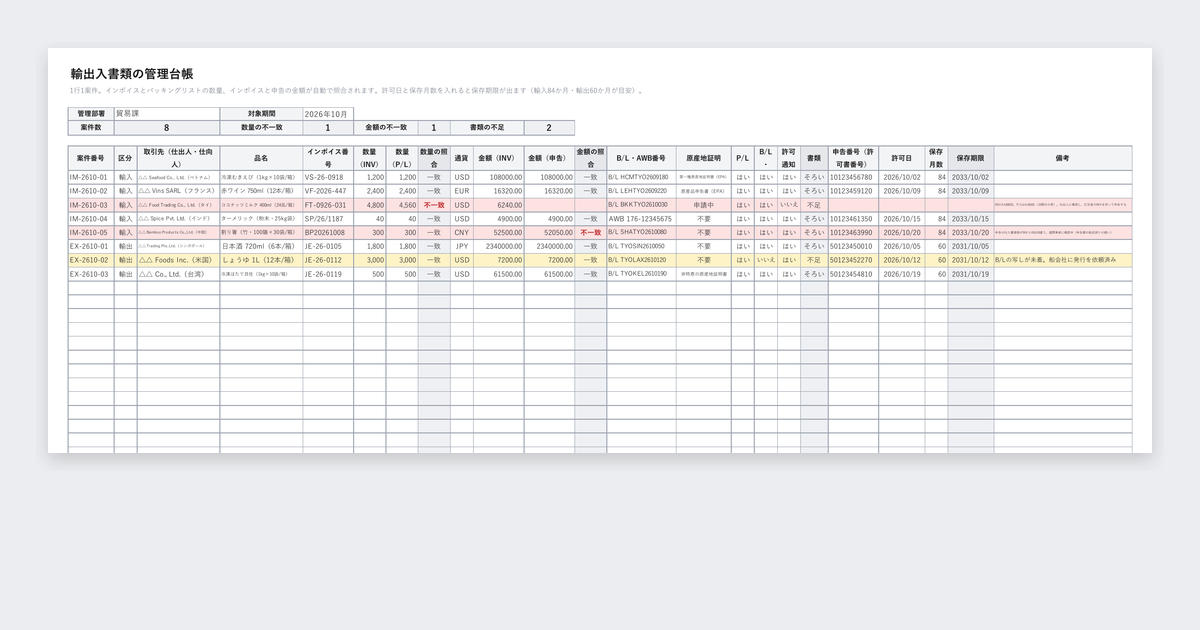
Task: Select the currency cell CNY
Action: (x=462, y=232)
